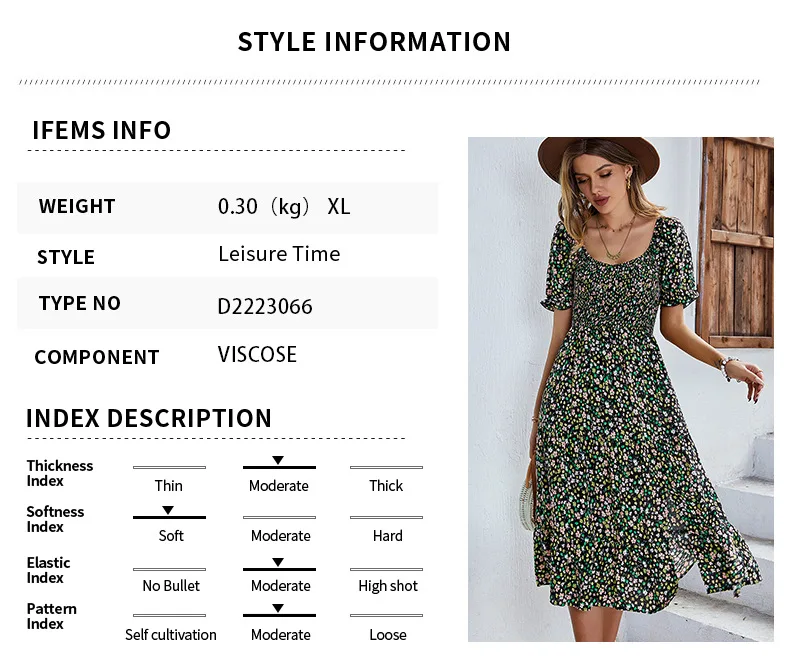Click the VISCOSE component value

click(x=257, y=354)
